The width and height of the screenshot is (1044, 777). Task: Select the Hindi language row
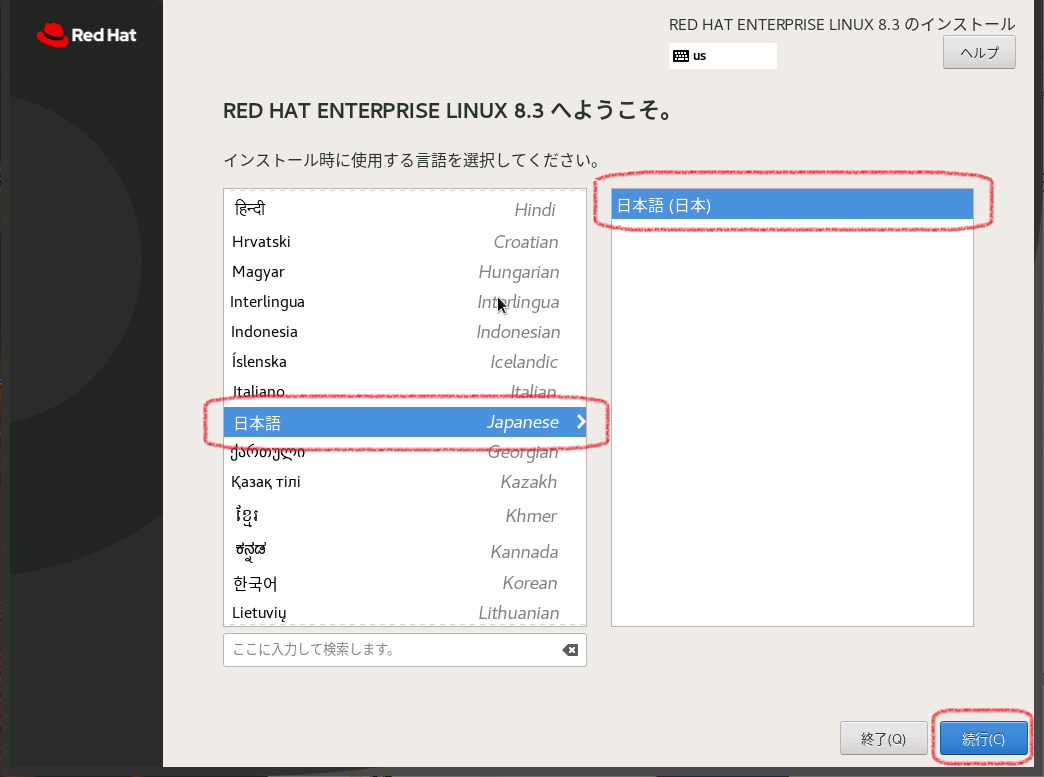tap(405, 209)
